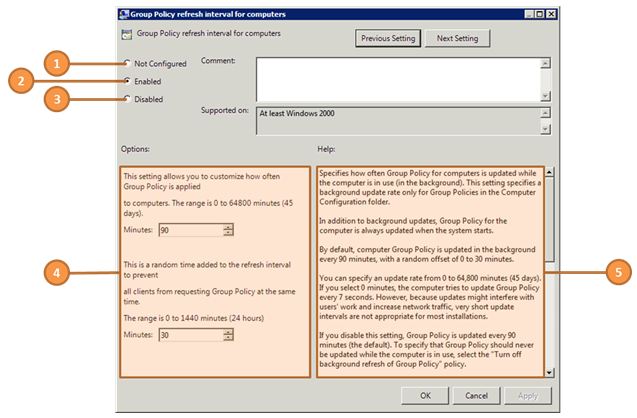Click the 'Comment:' label
This screenshot has width=637, height=418.
[x=218, y=61]
